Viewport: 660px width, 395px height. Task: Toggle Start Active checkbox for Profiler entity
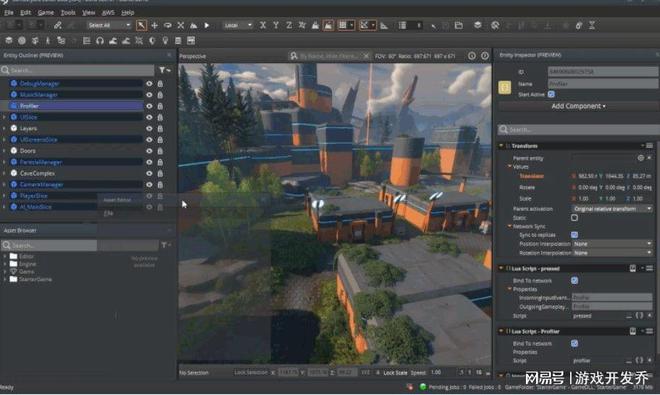551,94
